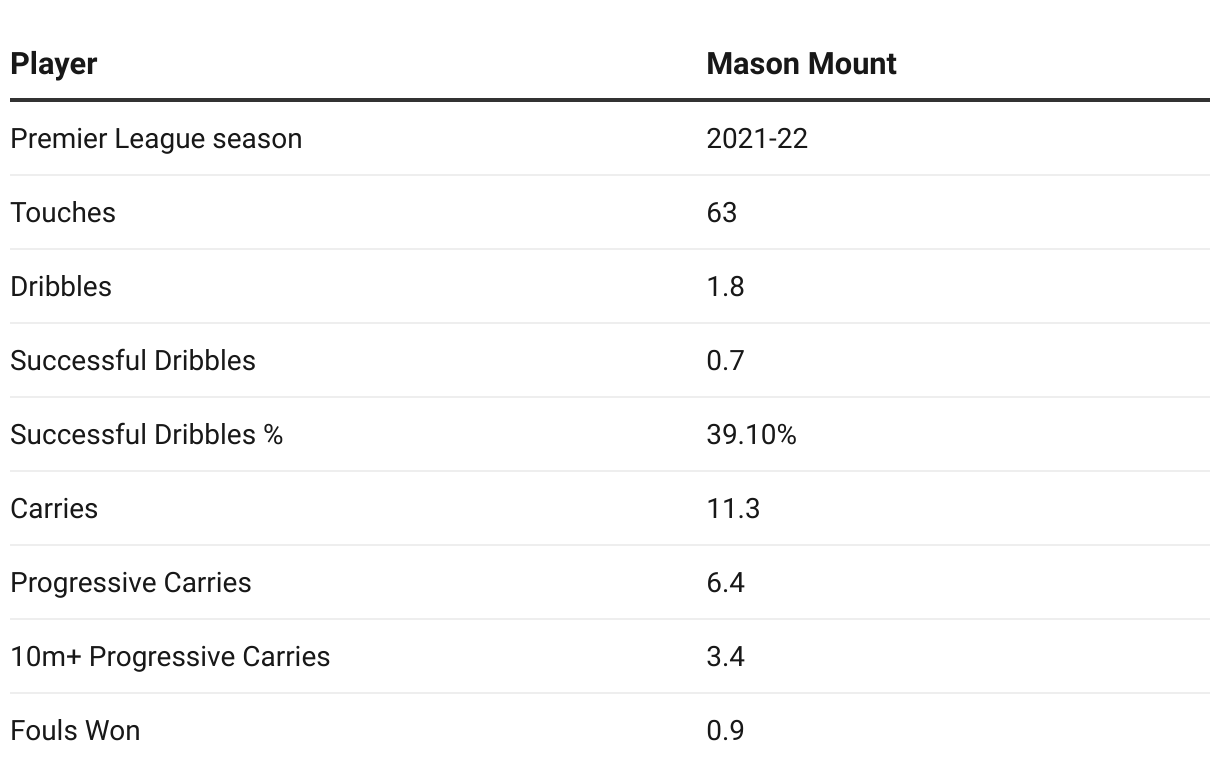Click the Progressive Carries row label

131,582
